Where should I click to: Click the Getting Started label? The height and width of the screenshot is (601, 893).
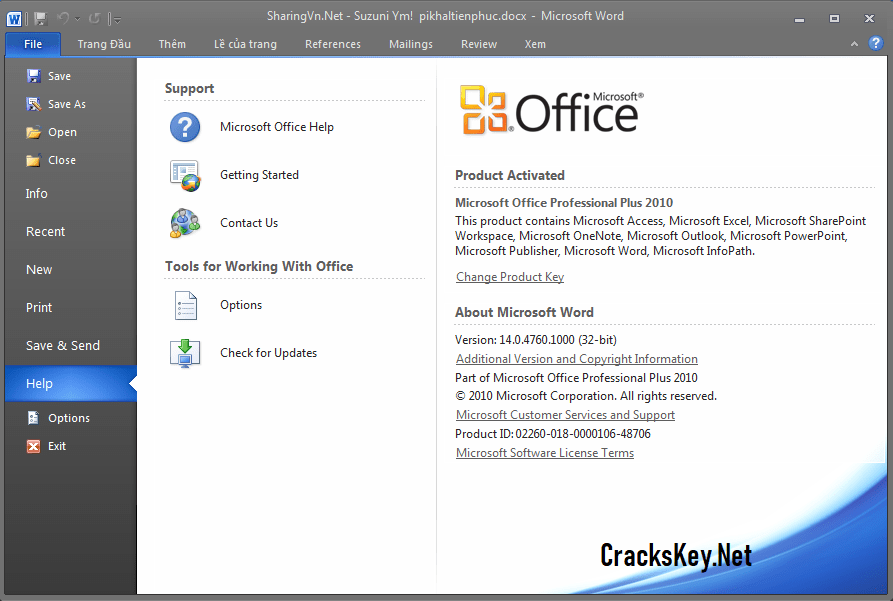point(259,175)
